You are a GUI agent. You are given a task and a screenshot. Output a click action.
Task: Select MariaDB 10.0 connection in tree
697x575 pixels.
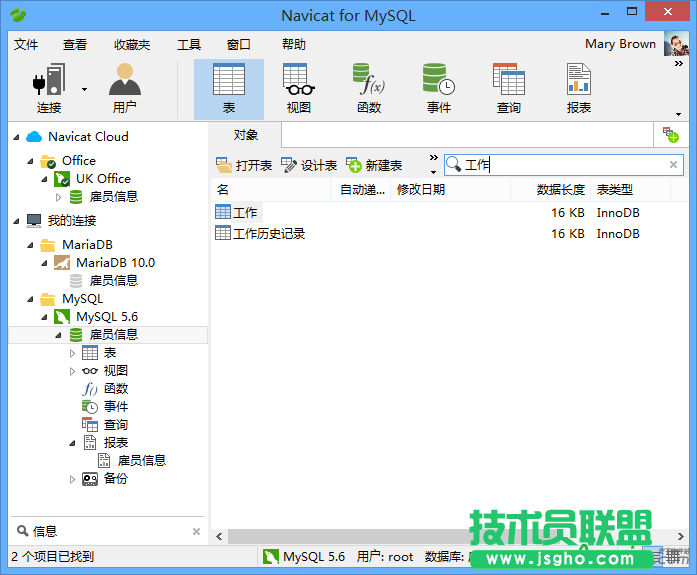105,263
